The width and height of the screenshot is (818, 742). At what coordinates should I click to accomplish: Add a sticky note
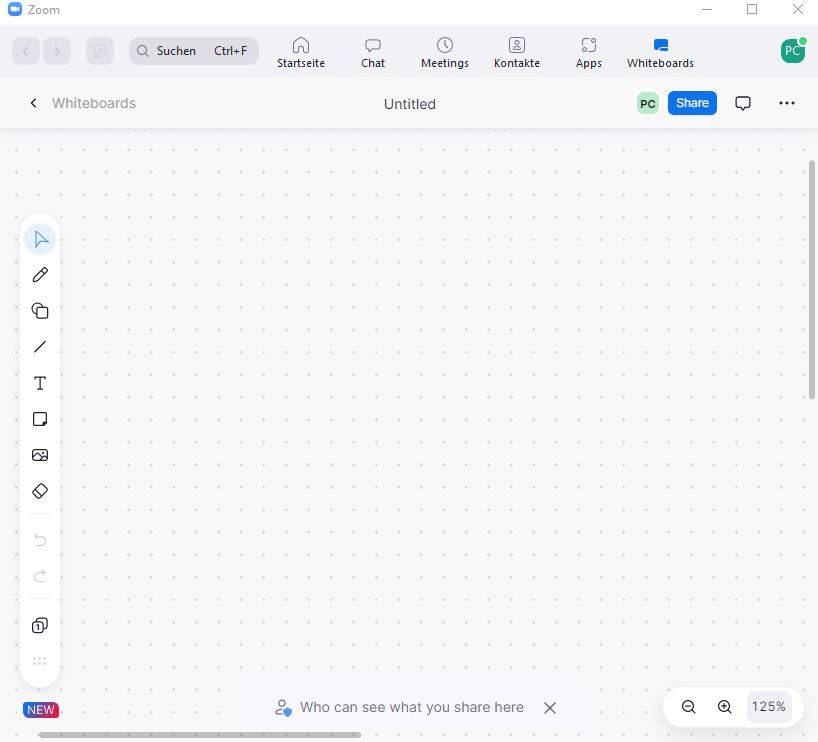(x=40, y=418)
